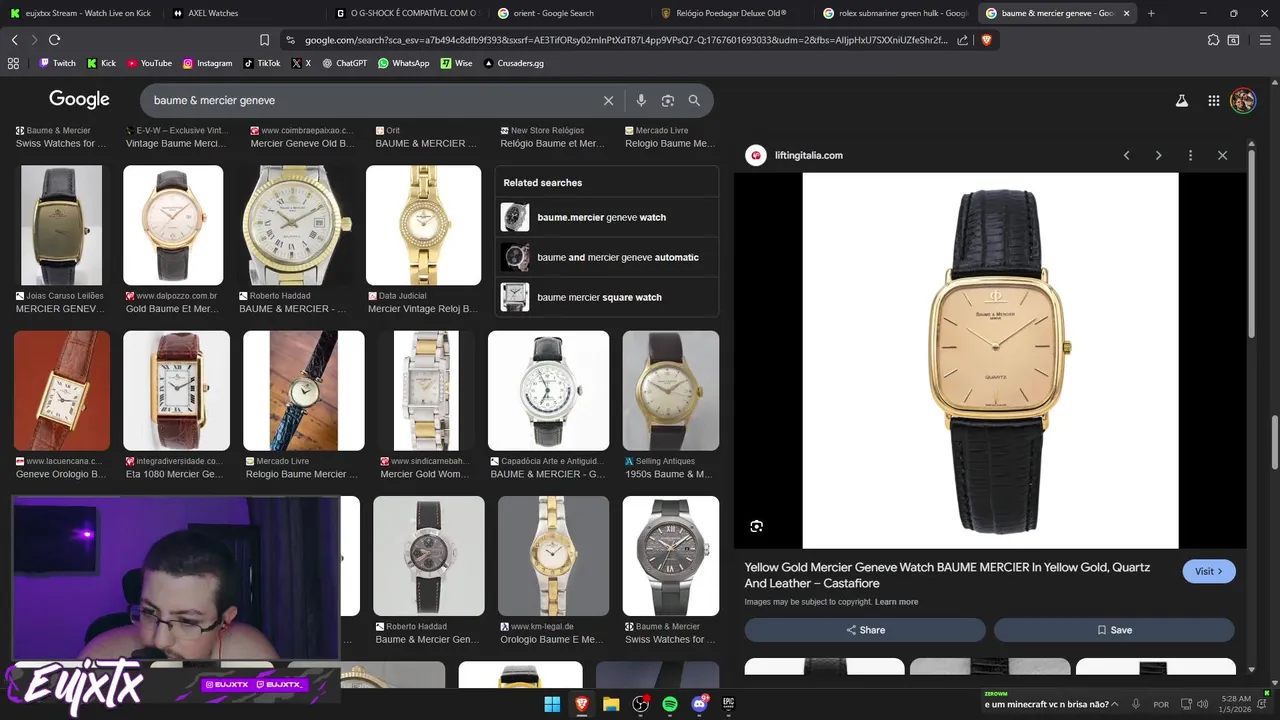
Task: Open the YouTube bookmark
Action: [149, 63]
